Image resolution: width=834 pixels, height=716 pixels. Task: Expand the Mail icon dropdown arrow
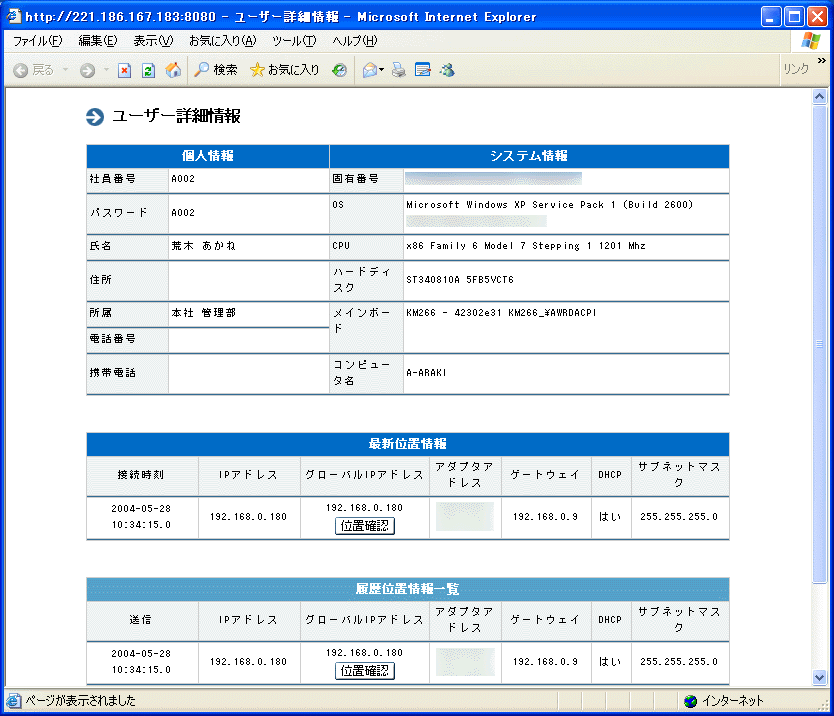(381, 70)
